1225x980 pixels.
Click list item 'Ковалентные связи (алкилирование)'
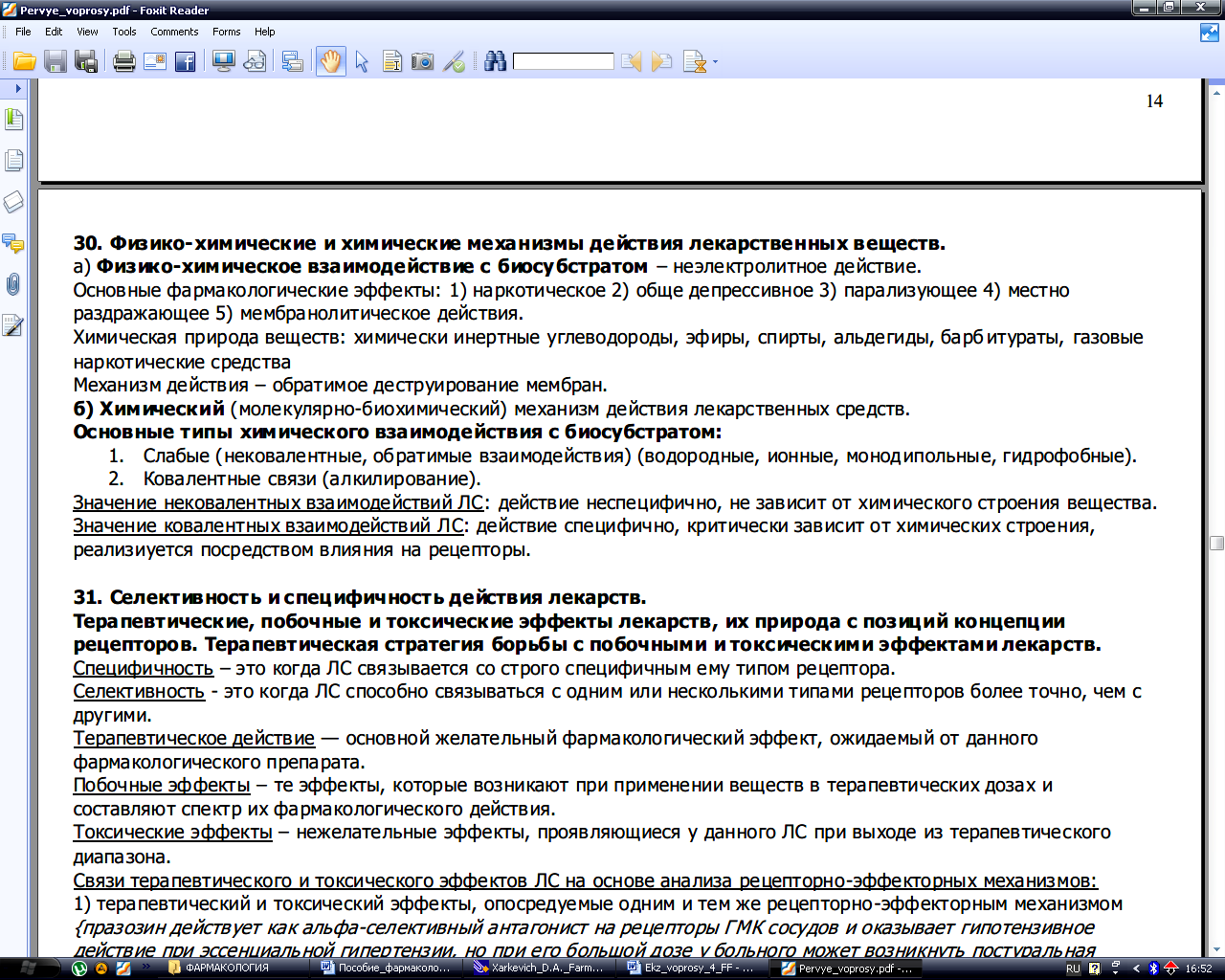click(312, 479)
